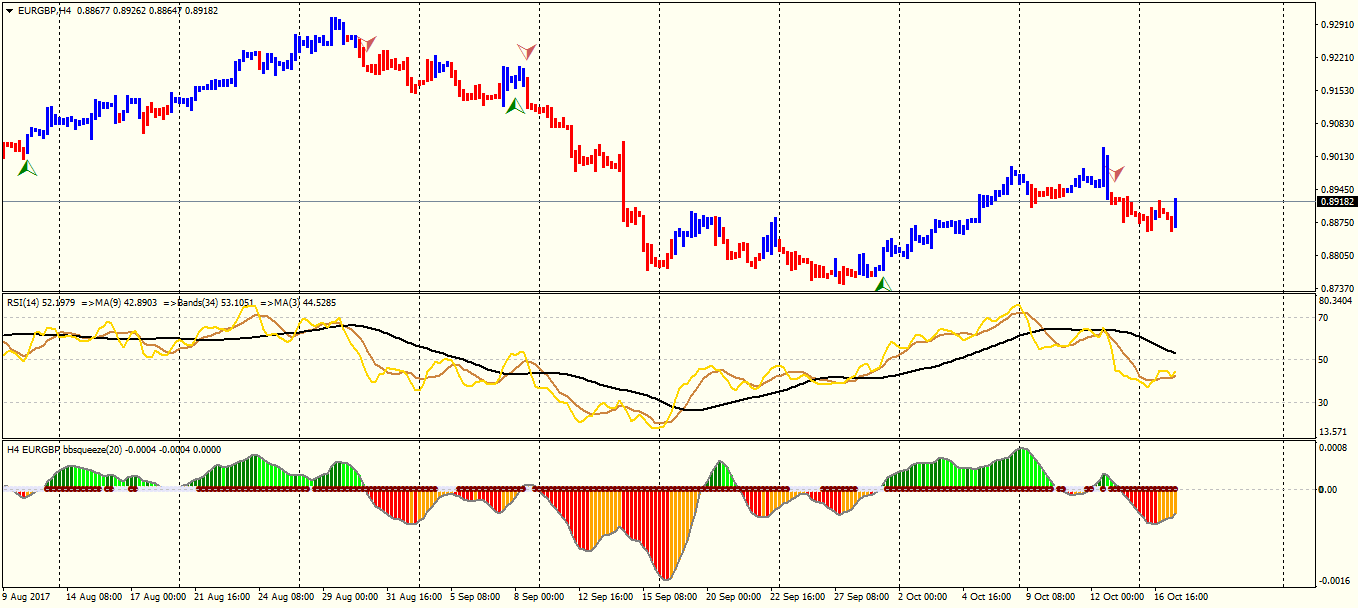The image size is (1358, 608).
Task: Click the 15 Sep 08:00 time label
Action: click(670, 597)
